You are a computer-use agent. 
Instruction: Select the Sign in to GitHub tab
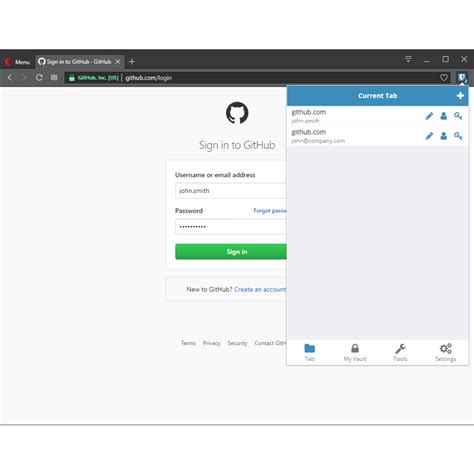coord(79,62)
